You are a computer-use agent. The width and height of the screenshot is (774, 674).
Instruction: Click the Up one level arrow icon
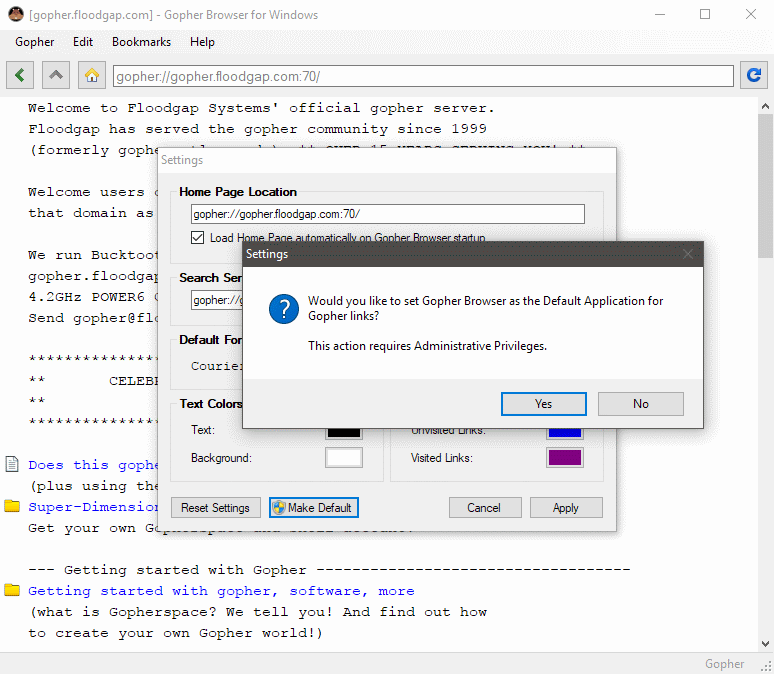(57, 76)
